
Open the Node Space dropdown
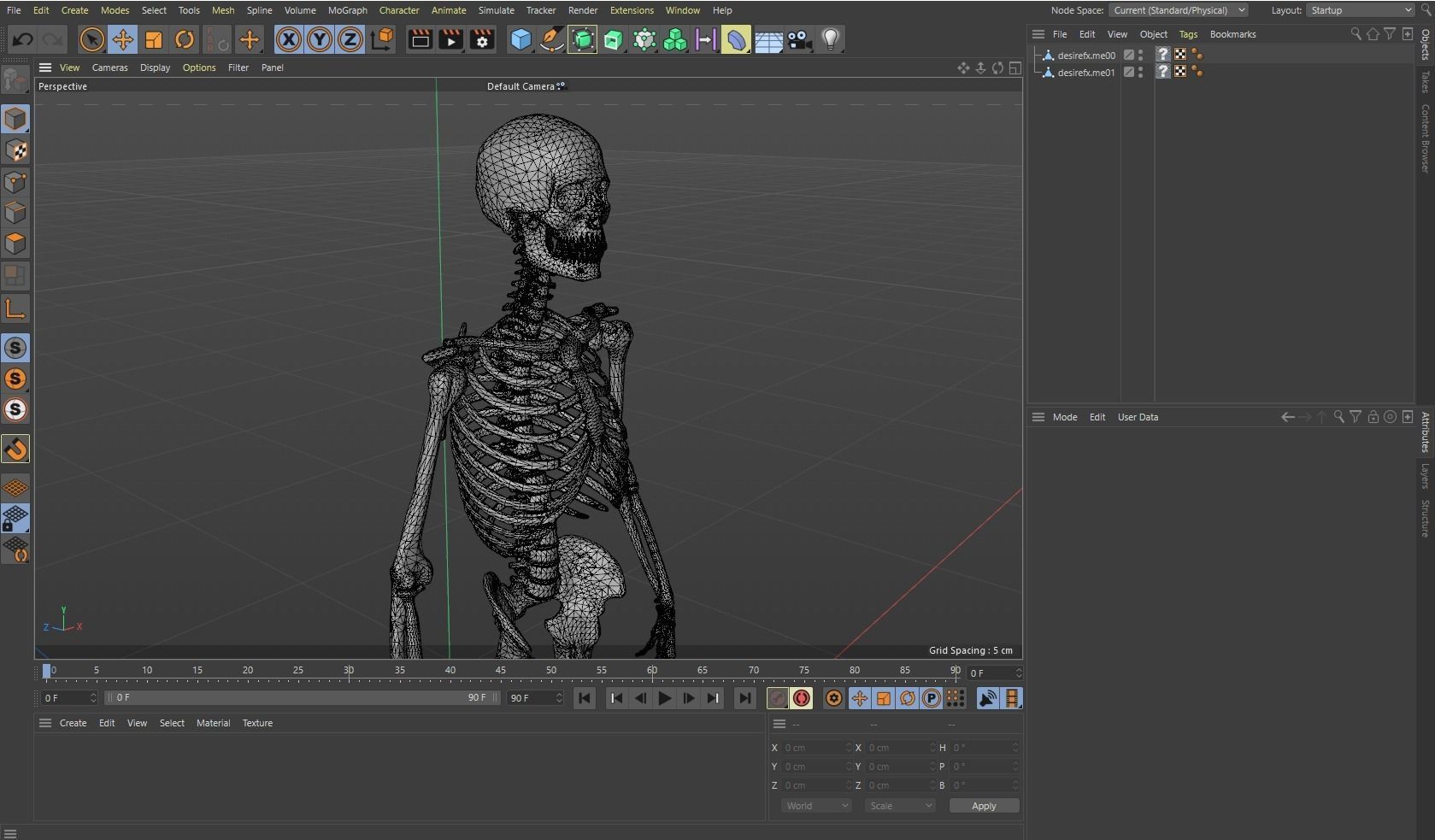coord(1178,10)
